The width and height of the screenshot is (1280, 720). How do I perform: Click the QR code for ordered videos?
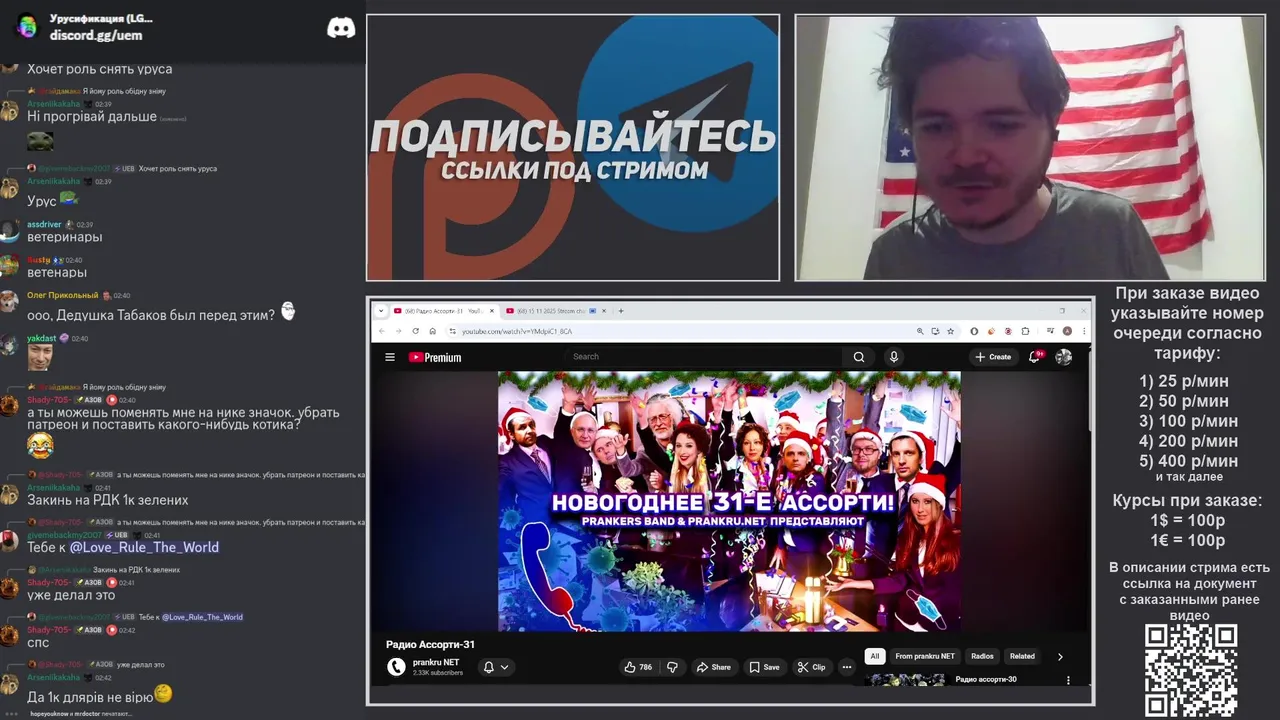point(1191,670)
